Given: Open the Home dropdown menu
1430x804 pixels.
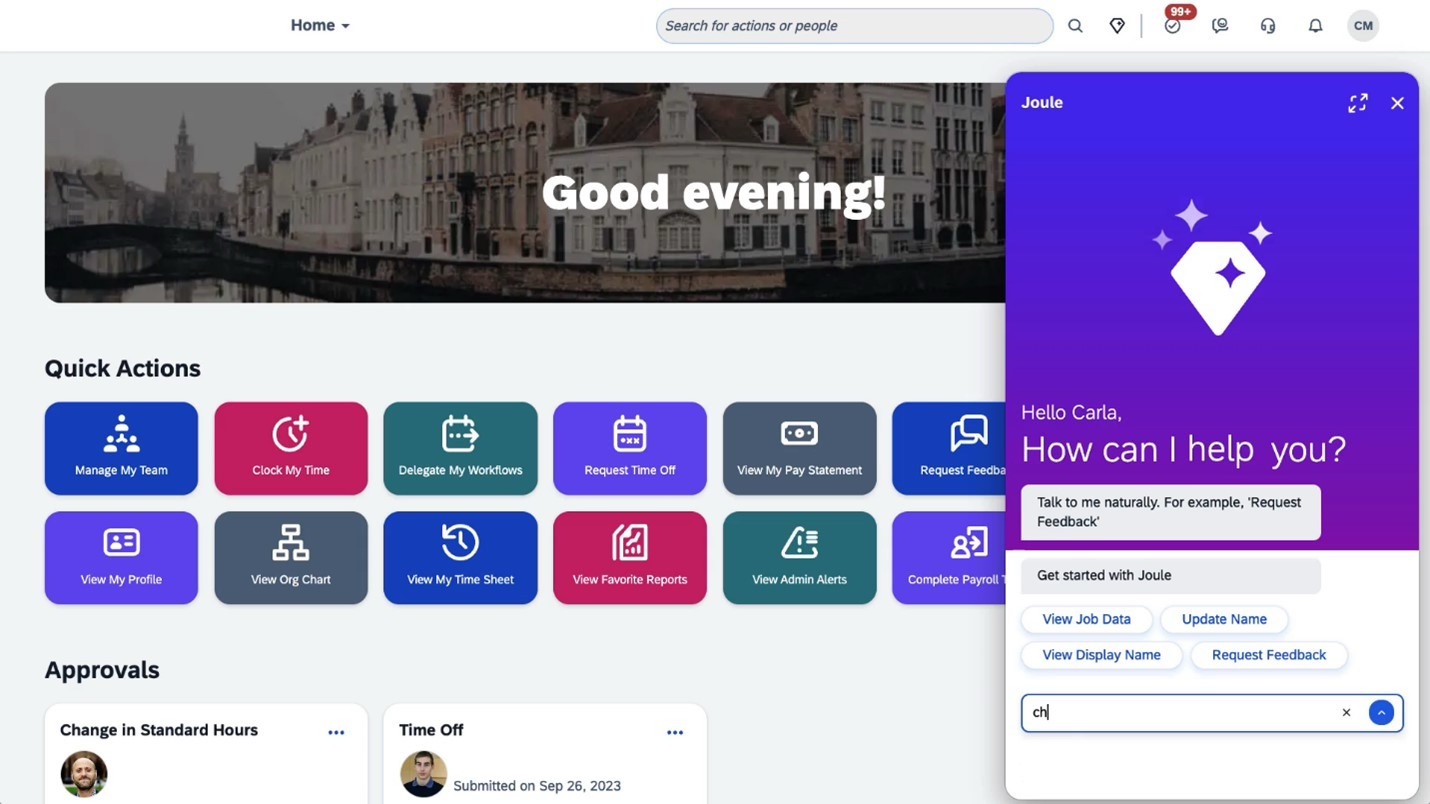Looking at the screenshot, I should tap(320, 26).
